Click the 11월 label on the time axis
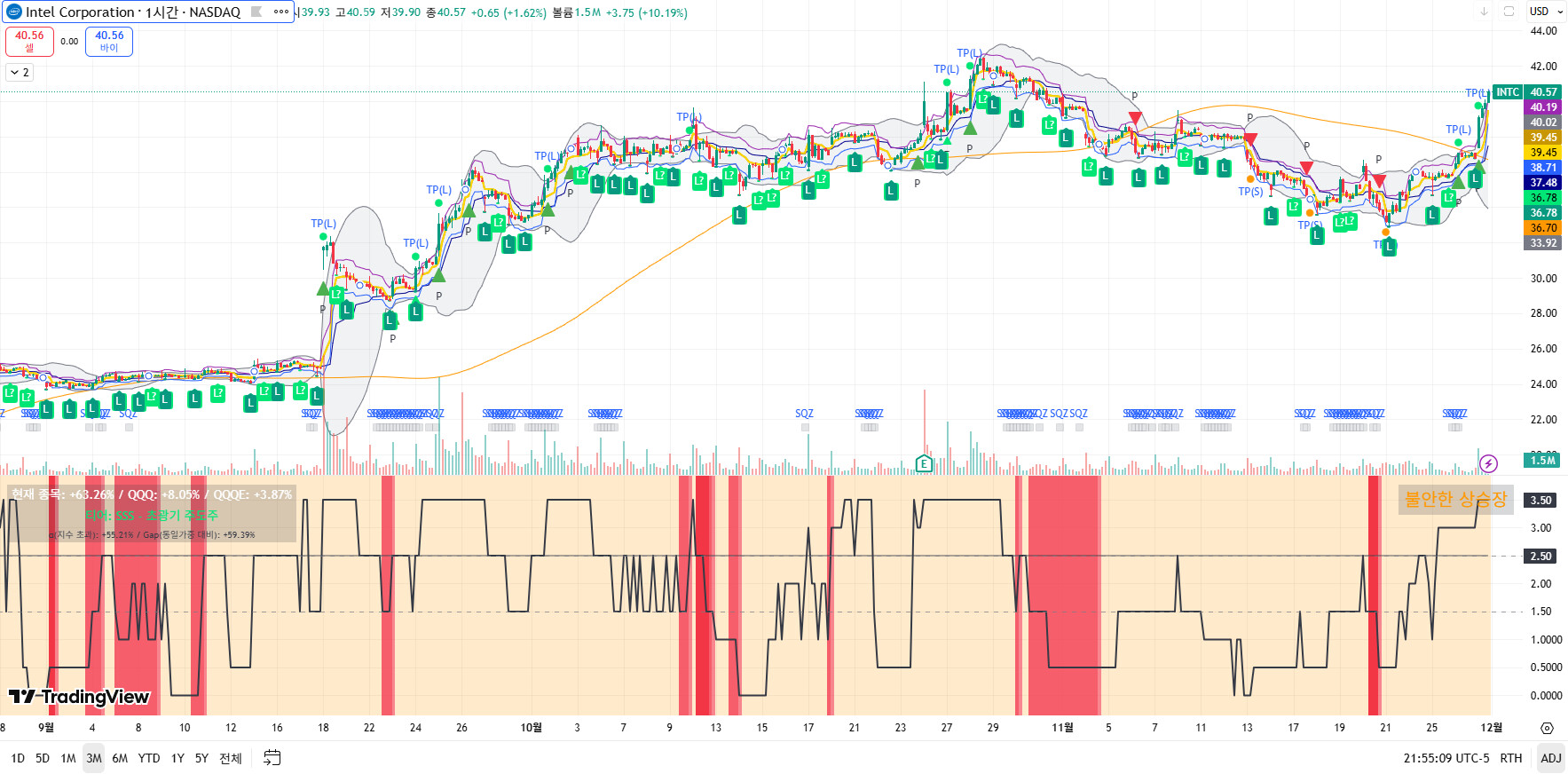 1062,728
